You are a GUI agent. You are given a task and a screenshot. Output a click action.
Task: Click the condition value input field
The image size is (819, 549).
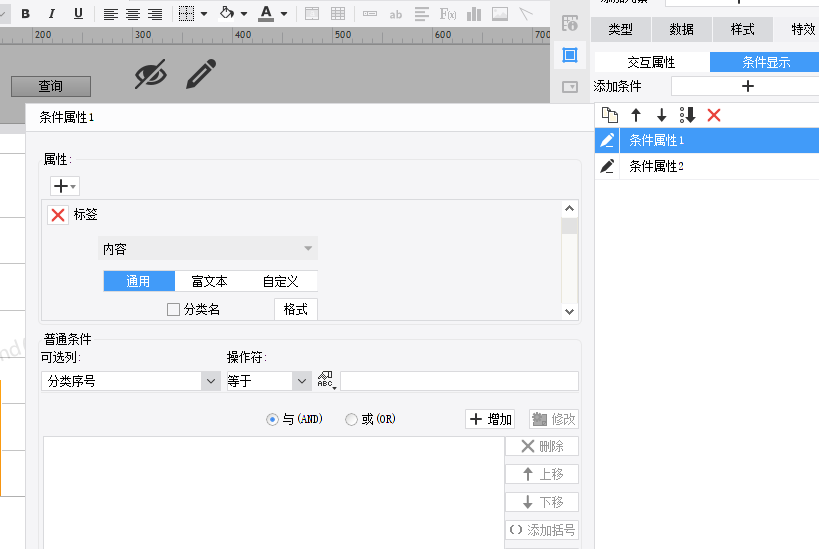[x=459, y=381]
